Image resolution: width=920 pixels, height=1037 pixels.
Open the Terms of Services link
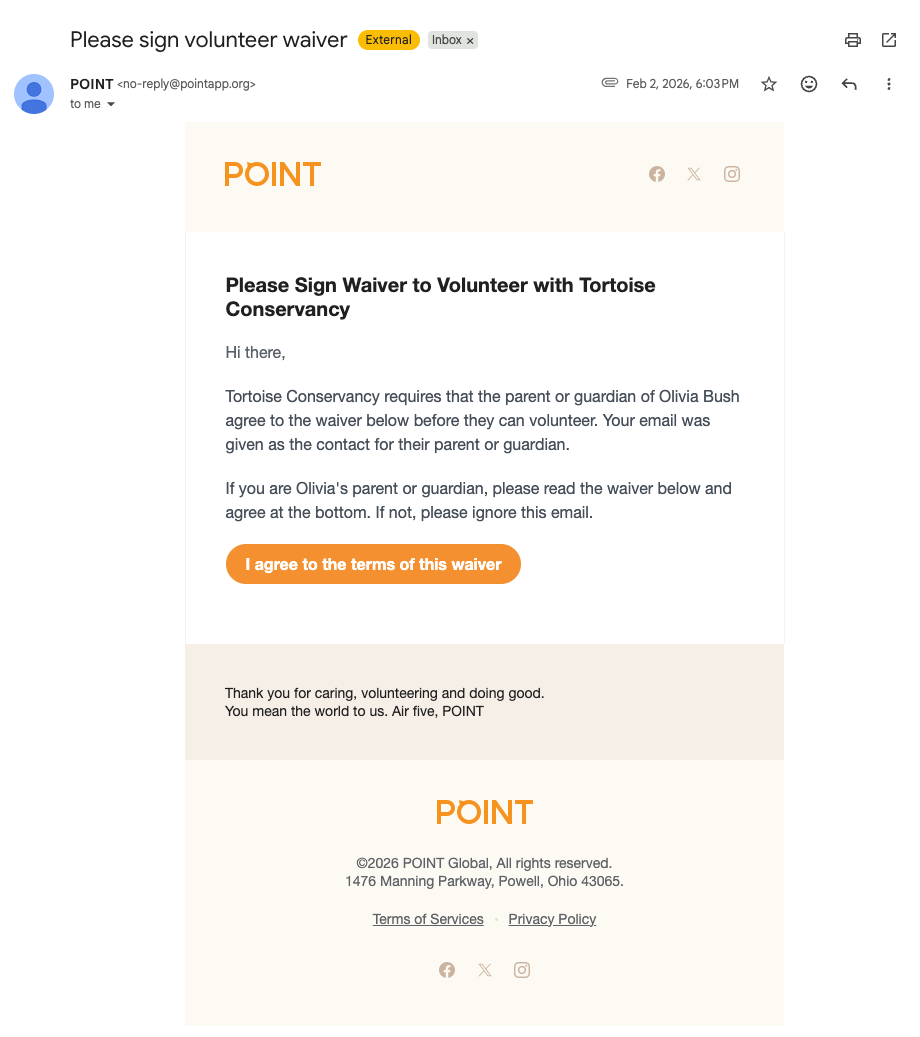pyautogui.click(x=428, y=919)
